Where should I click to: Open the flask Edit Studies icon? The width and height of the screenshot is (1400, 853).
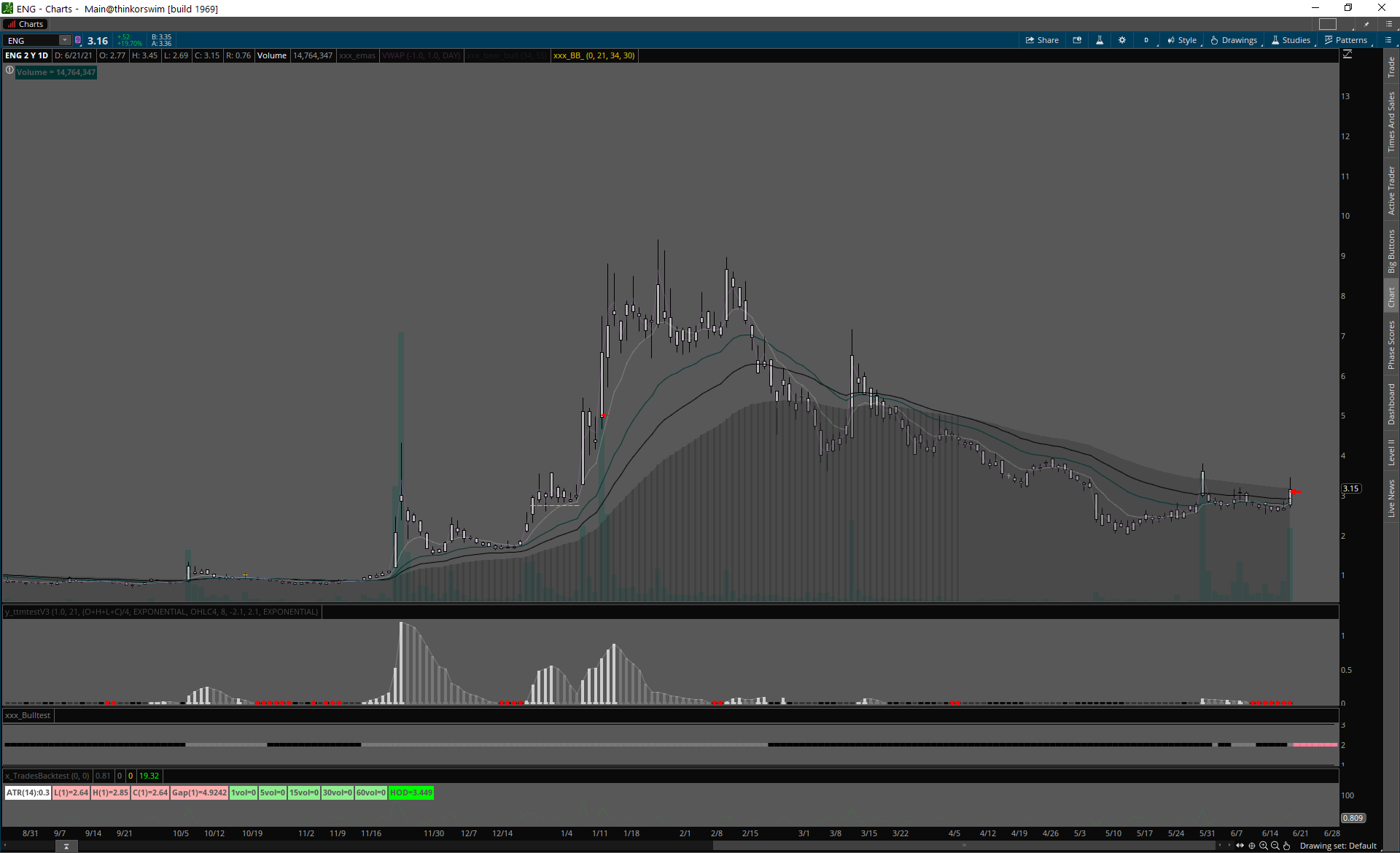pyautogui.click(x=1100, y=40)
